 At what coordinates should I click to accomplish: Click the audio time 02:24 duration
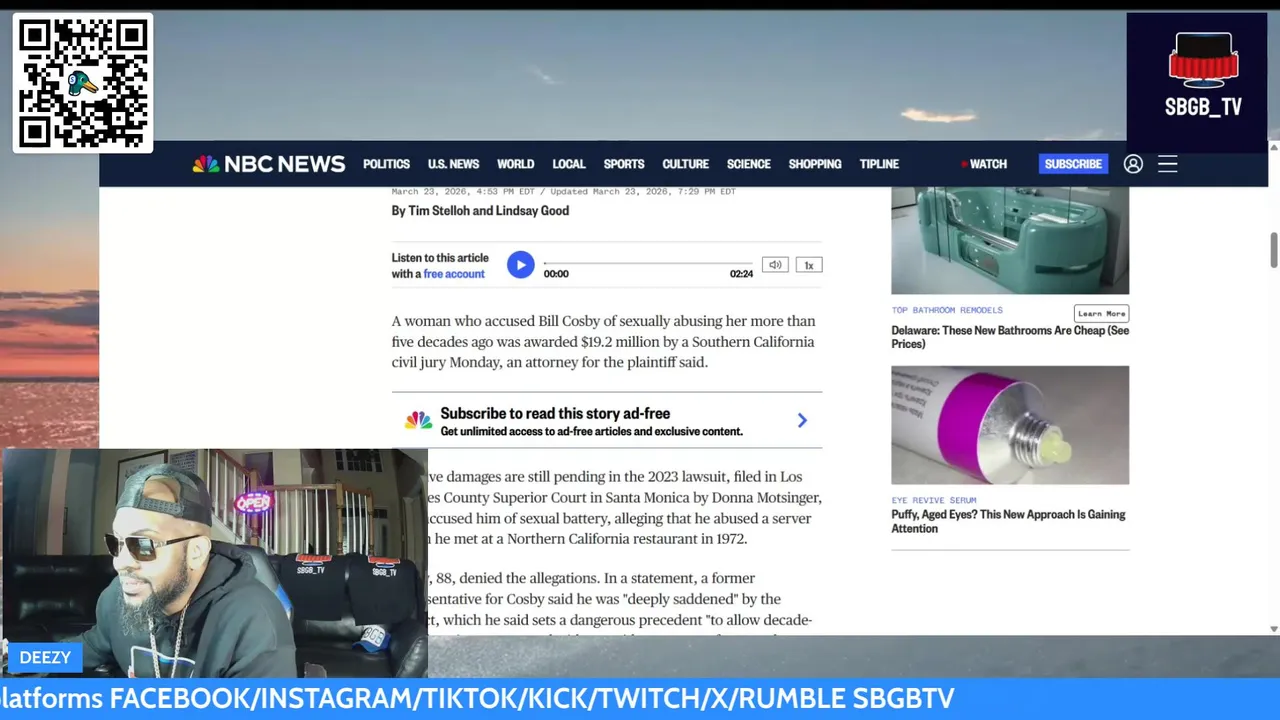pos(741,274)
